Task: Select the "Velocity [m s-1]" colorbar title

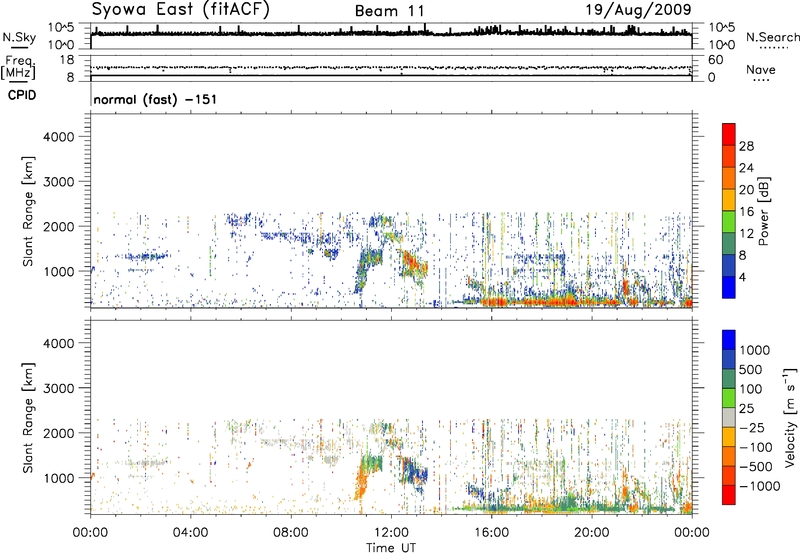Action: point(790,417)
